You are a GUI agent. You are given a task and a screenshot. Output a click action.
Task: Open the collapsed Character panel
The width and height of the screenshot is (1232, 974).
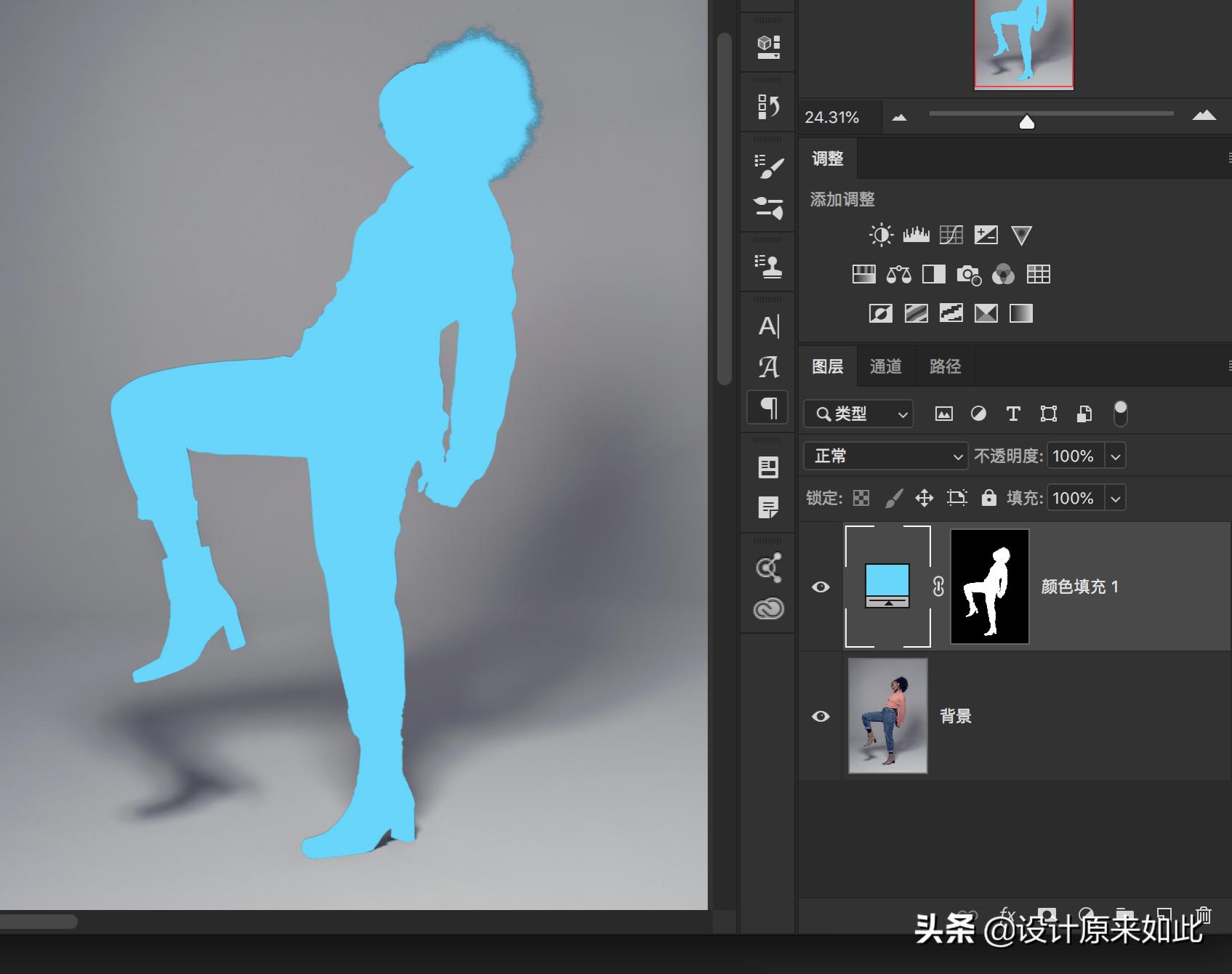(767, 326)
